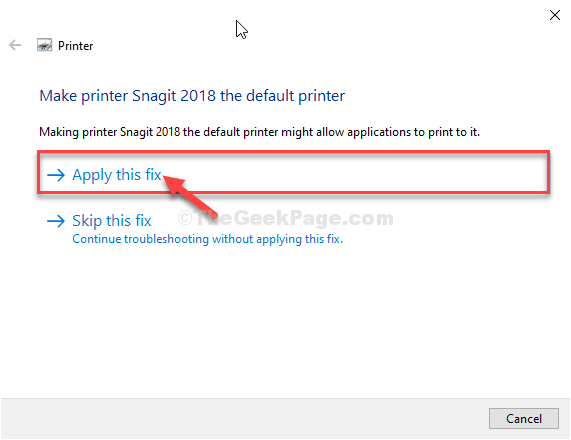Click the Printer troubleshooter icon
The width and height of the screenshot is (571, 440).
44,45
